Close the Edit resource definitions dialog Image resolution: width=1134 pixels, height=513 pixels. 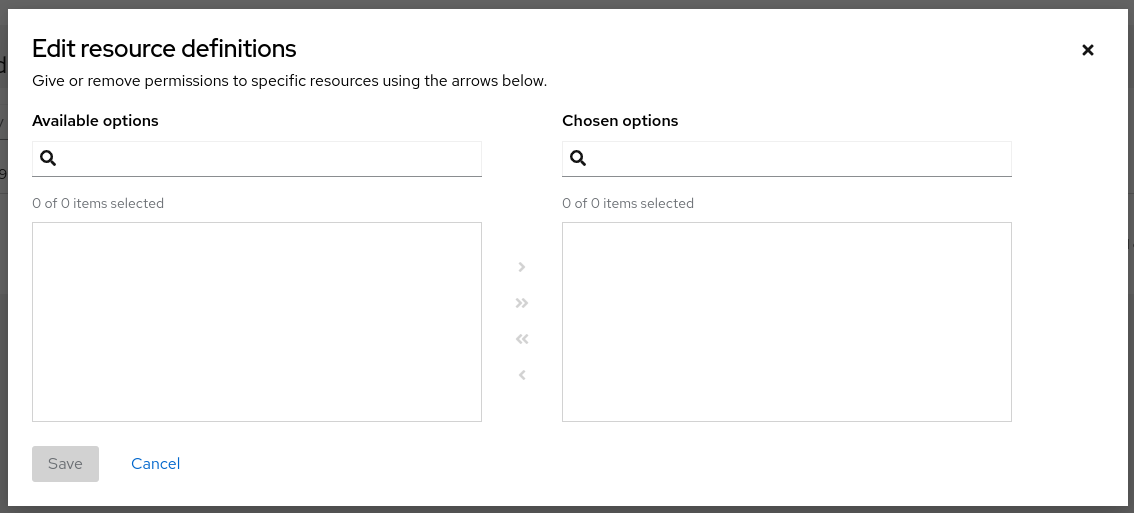[1088, 50]
